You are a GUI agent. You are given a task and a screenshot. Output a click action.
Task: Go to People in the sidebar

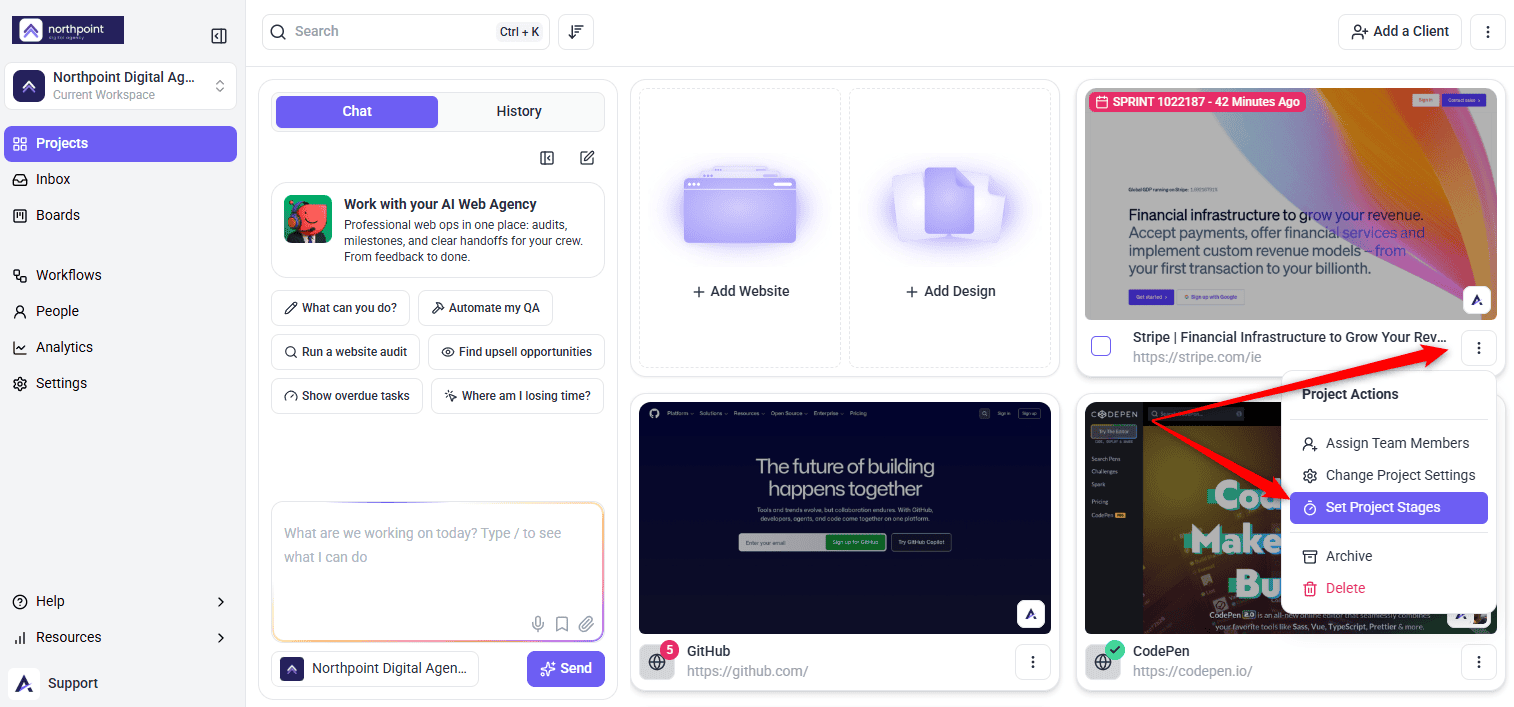(x=120, y=311)
